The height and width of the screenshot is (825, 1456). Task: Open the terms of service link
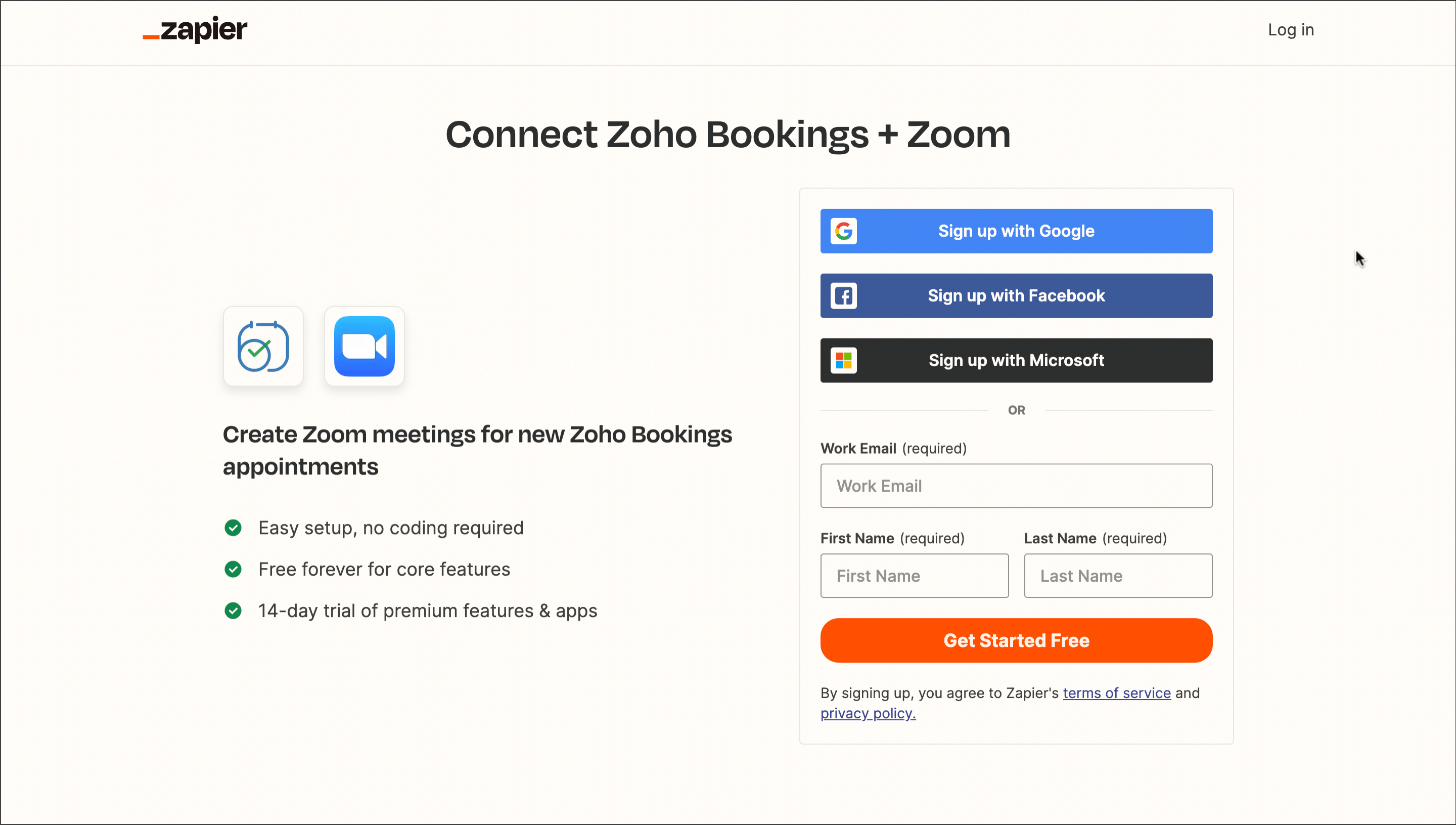[x=1117, y=693]
